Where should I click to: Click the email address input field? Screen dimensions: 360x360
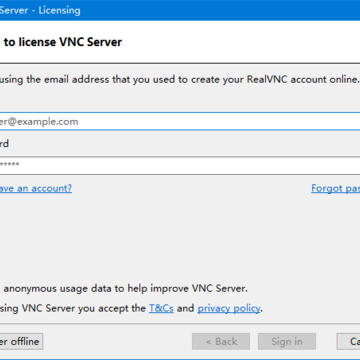click(180, 121)
